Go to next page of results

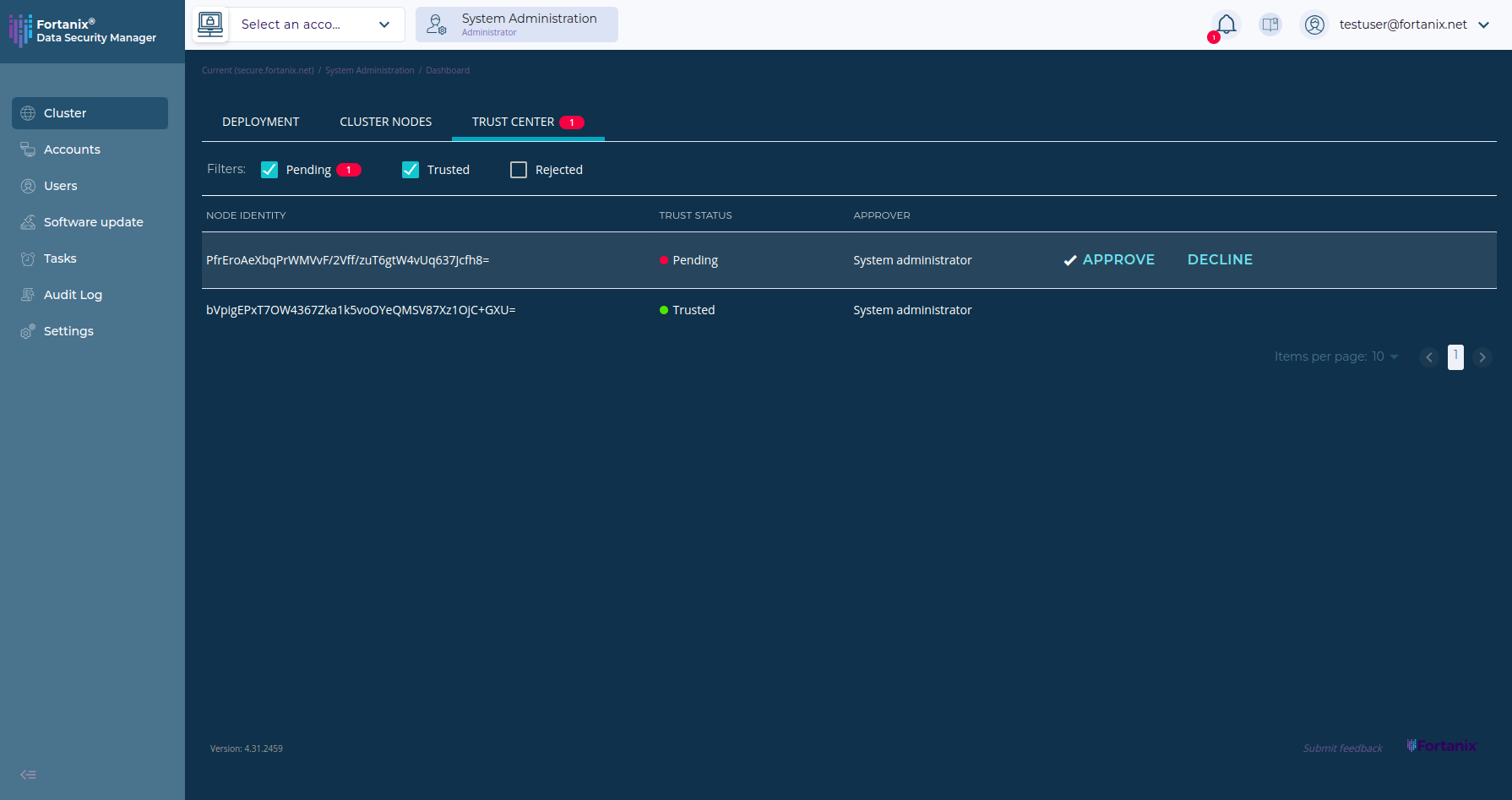[1482, 357]
